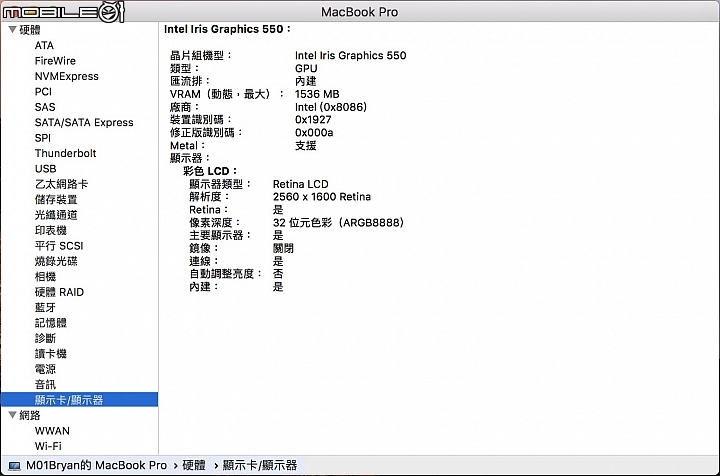Click the MacBook Pro window title
The image size is (720, 476).
click(x=360, y=12)
